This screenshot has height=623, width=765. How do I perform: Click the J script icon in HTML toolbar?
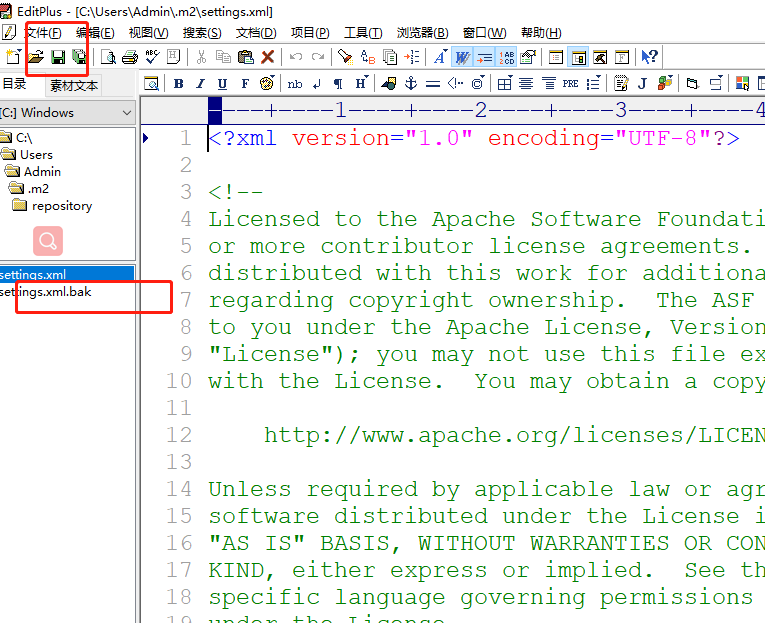(643, 84)
